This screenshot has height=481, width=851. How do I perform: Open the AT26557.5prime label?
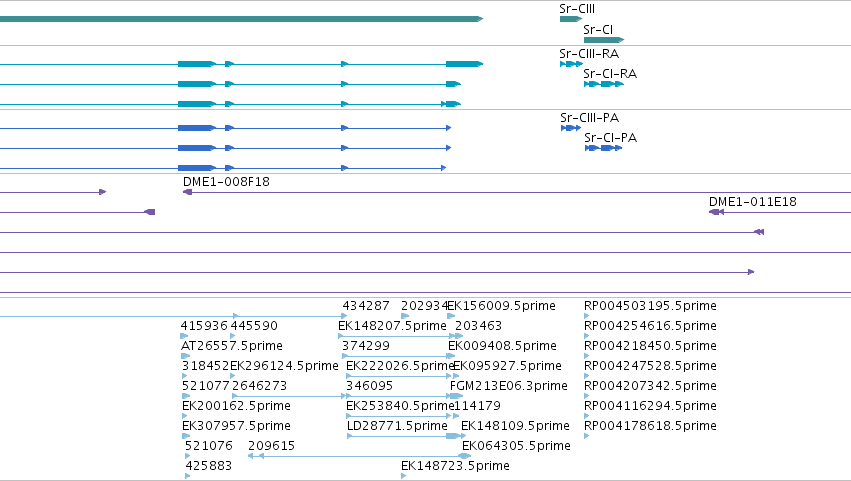click(232, 346)
